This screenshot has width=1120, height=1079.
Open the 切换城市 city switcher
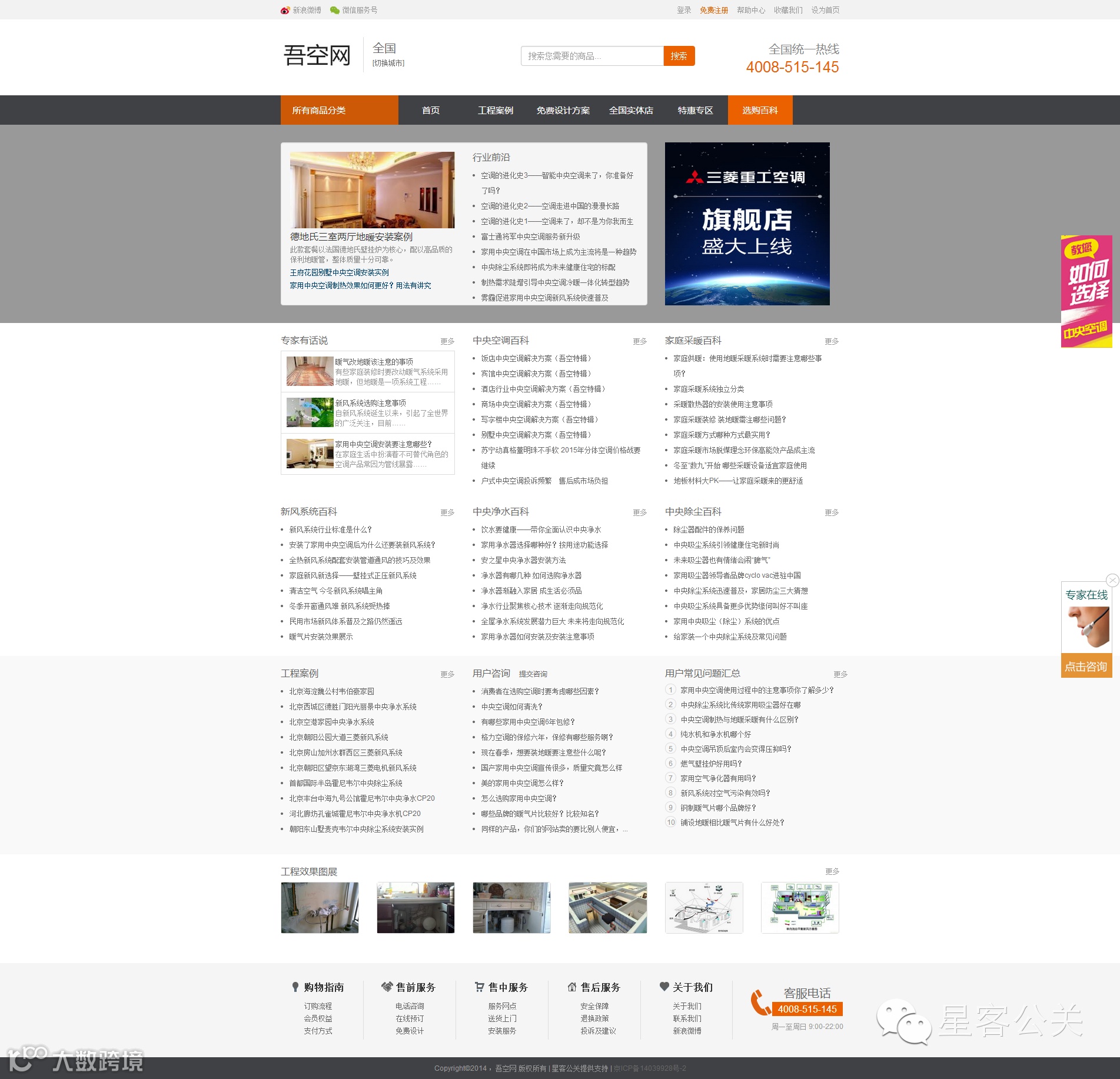(388, 63)
